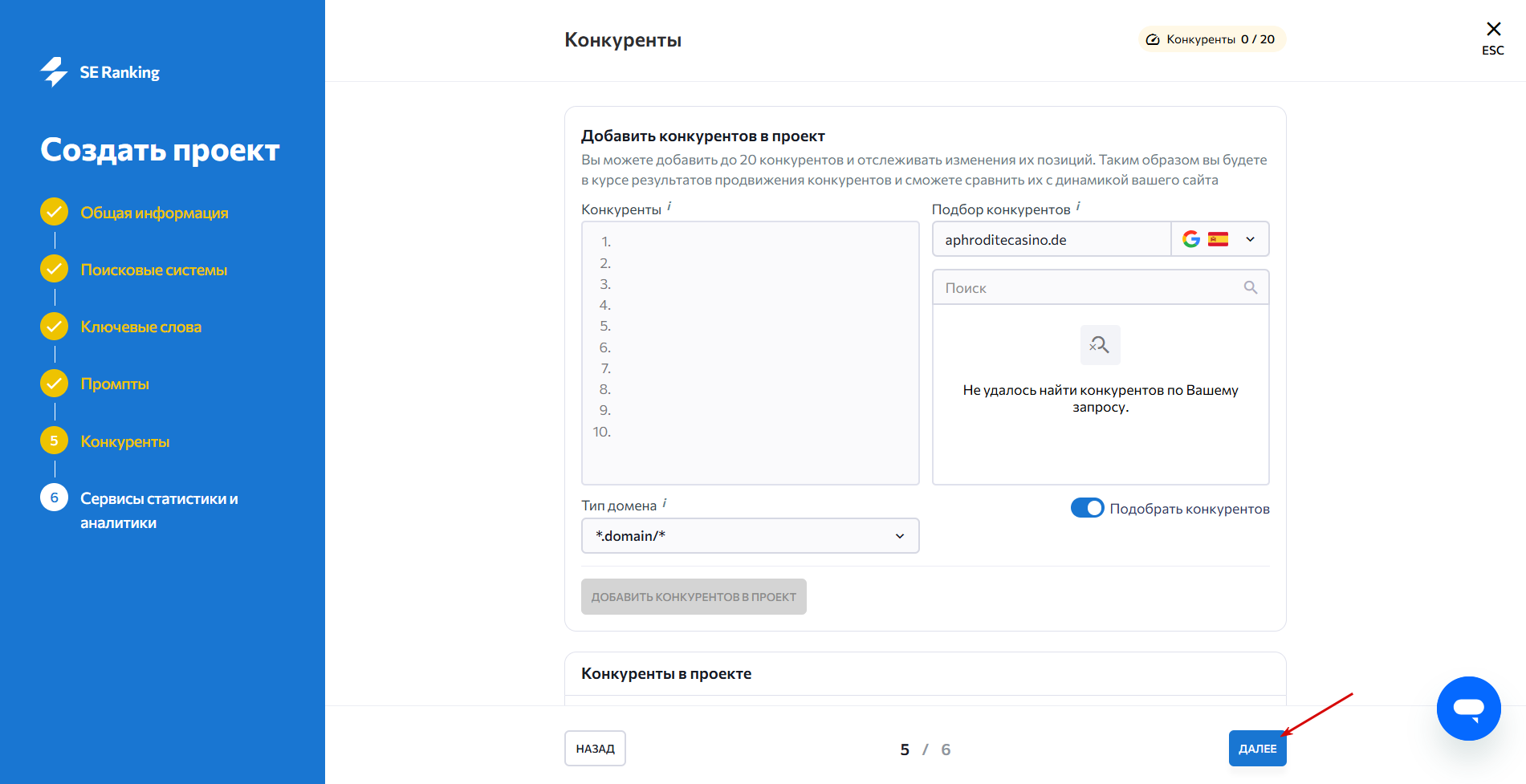Select the Промпты step in sidebar

115,384
